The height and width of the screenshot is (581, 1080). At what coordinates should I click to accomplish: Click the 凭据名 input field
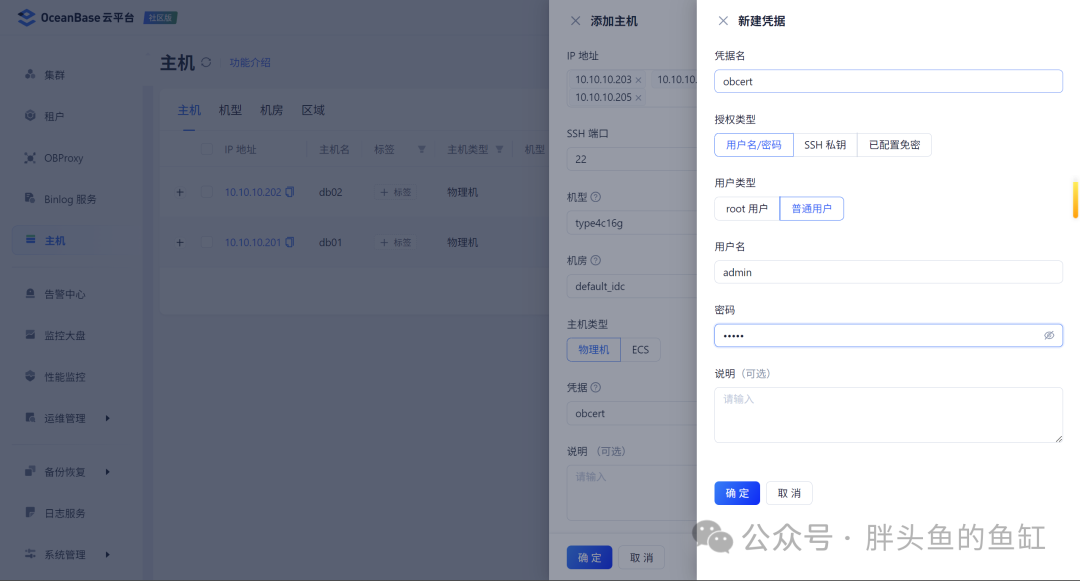[888, 81]
